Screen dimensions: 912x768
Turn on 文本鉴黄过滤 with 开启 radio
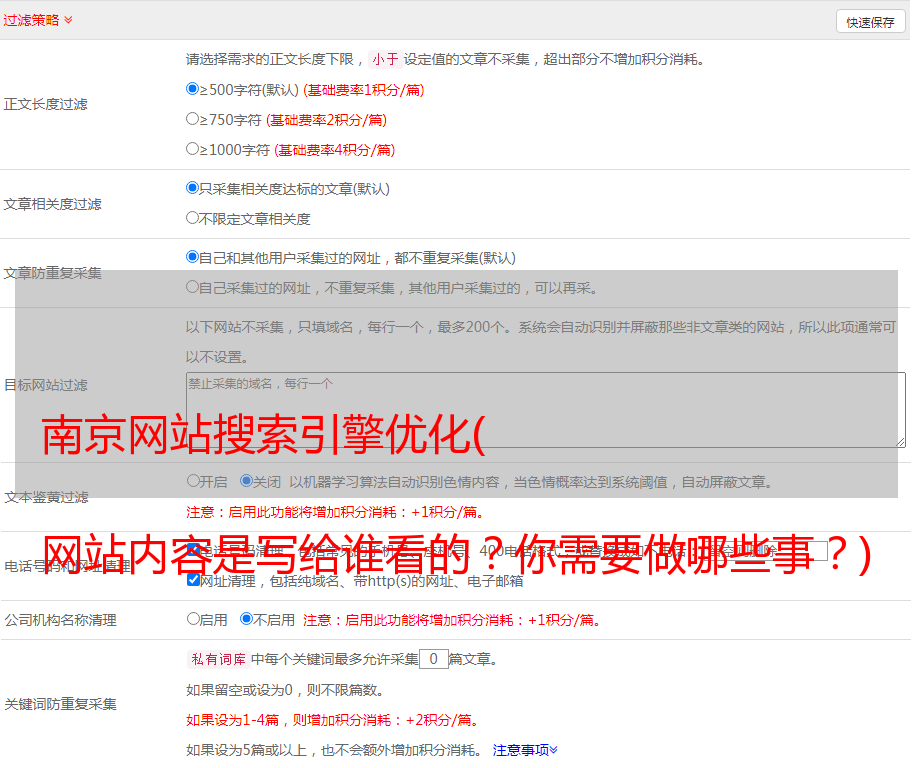pos(193,481)
